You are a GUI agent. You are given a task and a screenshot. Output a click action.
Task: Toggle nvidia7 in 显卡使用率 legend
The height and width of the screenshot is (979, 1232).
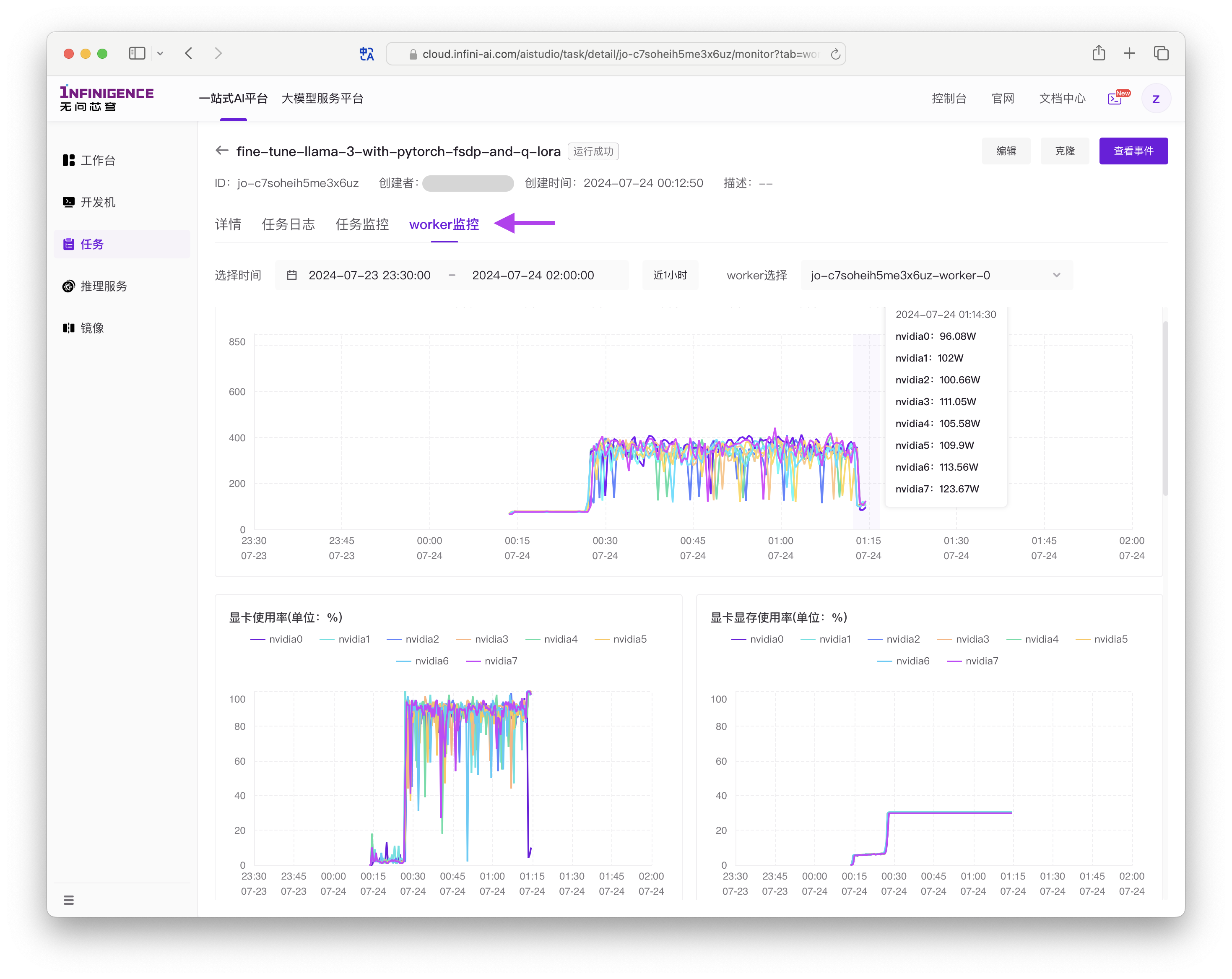pyautogui.click(x=491, y=661)
